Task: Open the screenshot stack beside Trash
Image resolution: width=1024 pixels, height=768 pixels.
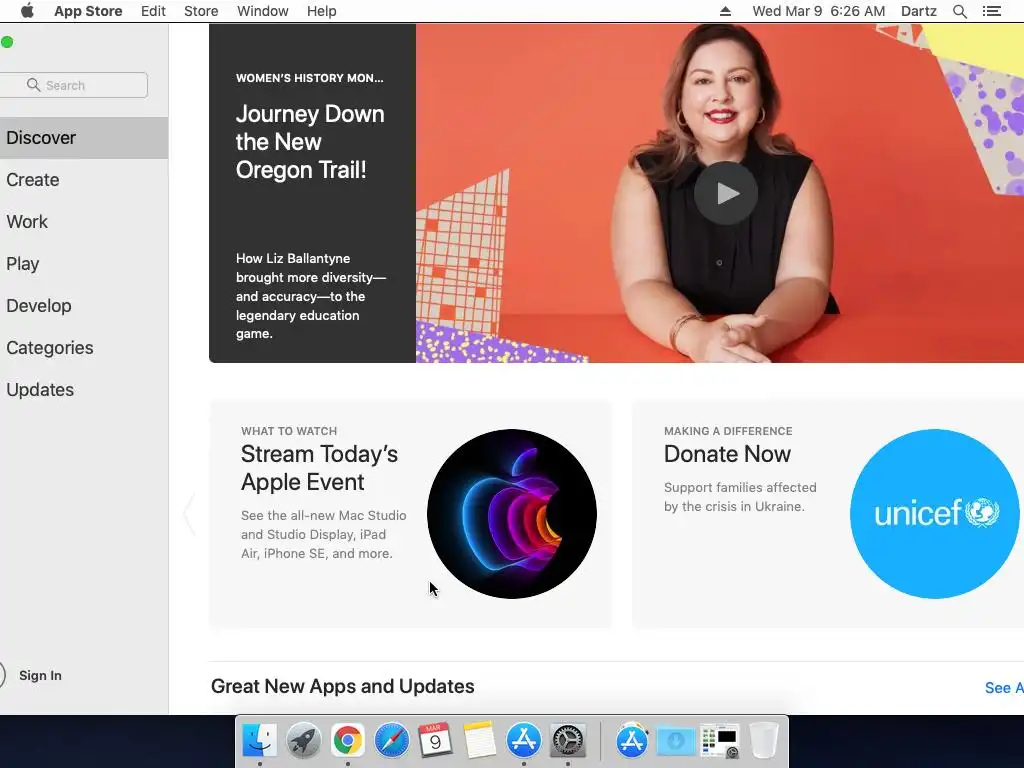Action: [x=720, y=742]
